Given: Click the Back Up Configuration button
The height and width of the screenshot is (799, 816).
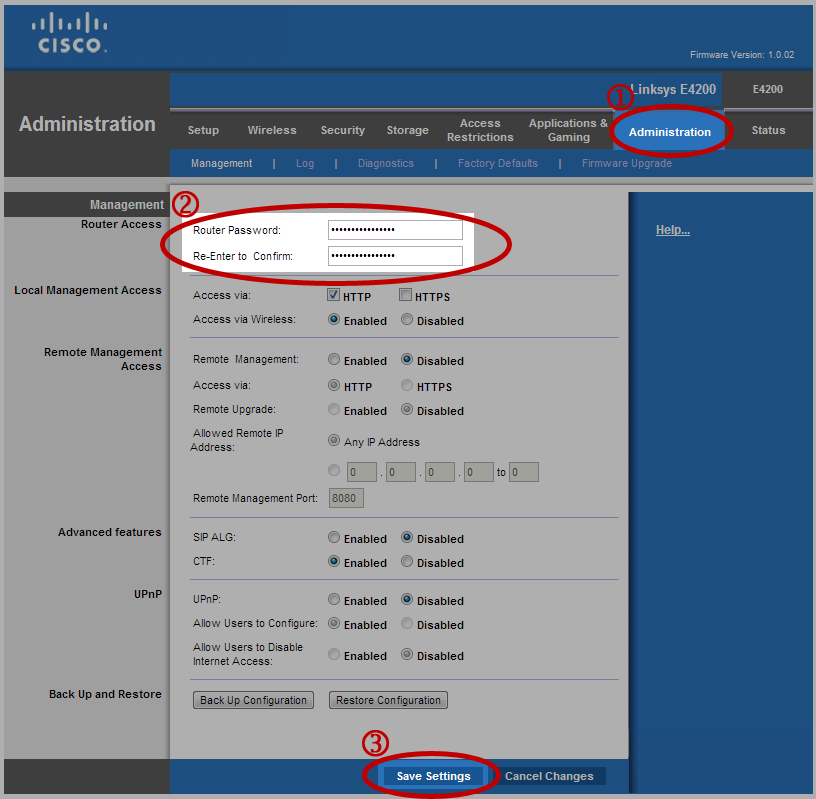Looking at the screenshot, I should pos(253,700).
